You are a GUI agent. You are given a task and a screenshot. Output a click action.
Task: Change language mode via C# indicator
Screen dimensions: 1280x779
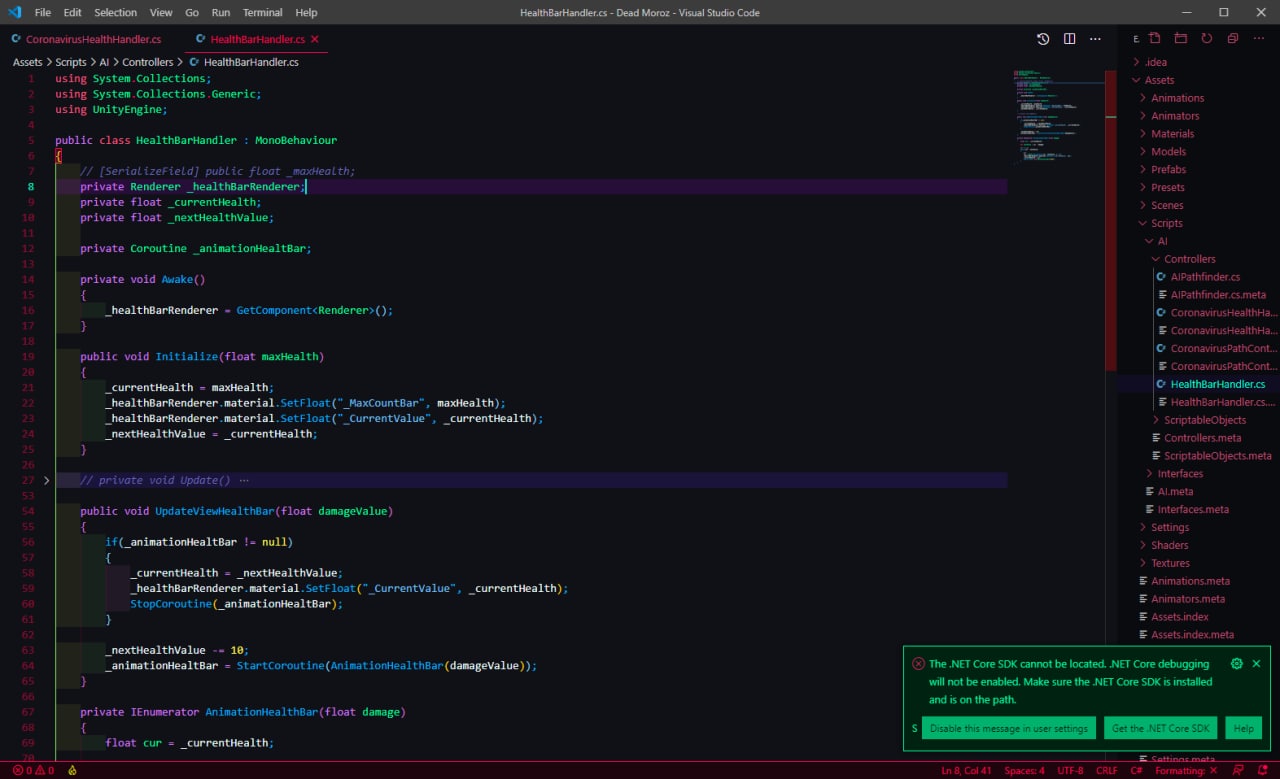pyautogui.click(x=1136, y=771)
